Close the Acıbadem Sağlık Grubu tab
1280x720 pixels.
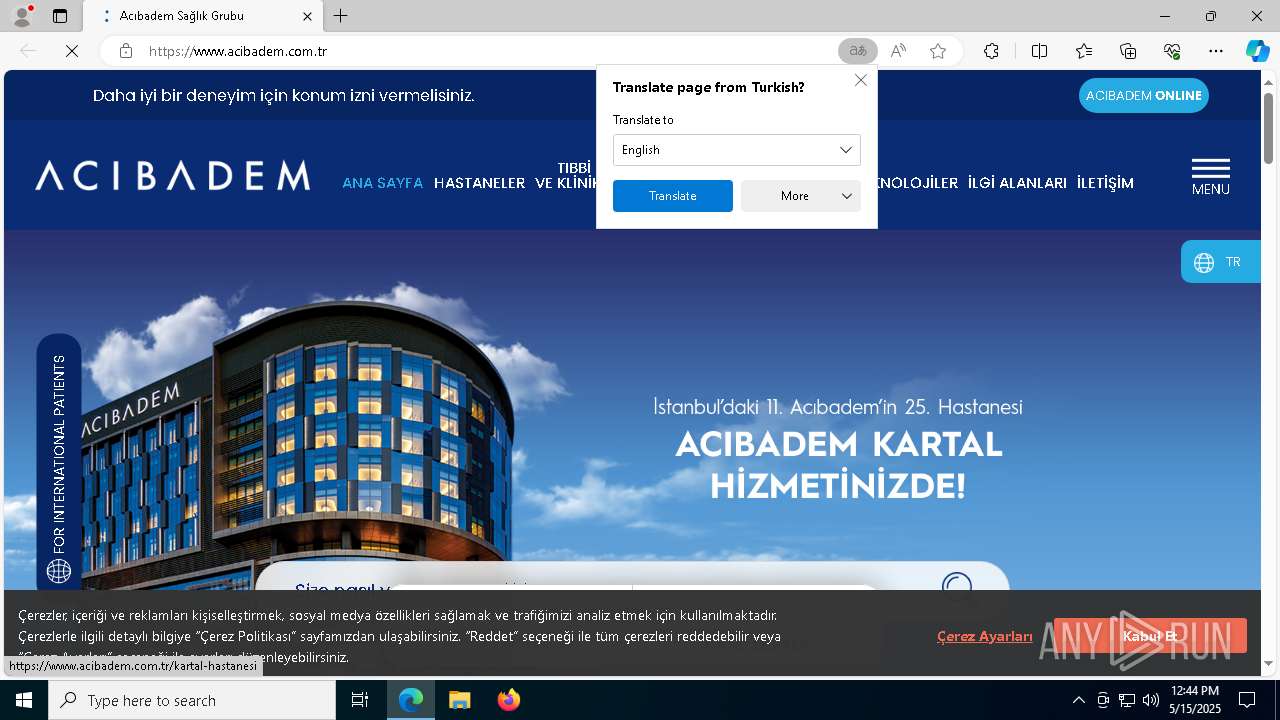click(x=307, y=16)
